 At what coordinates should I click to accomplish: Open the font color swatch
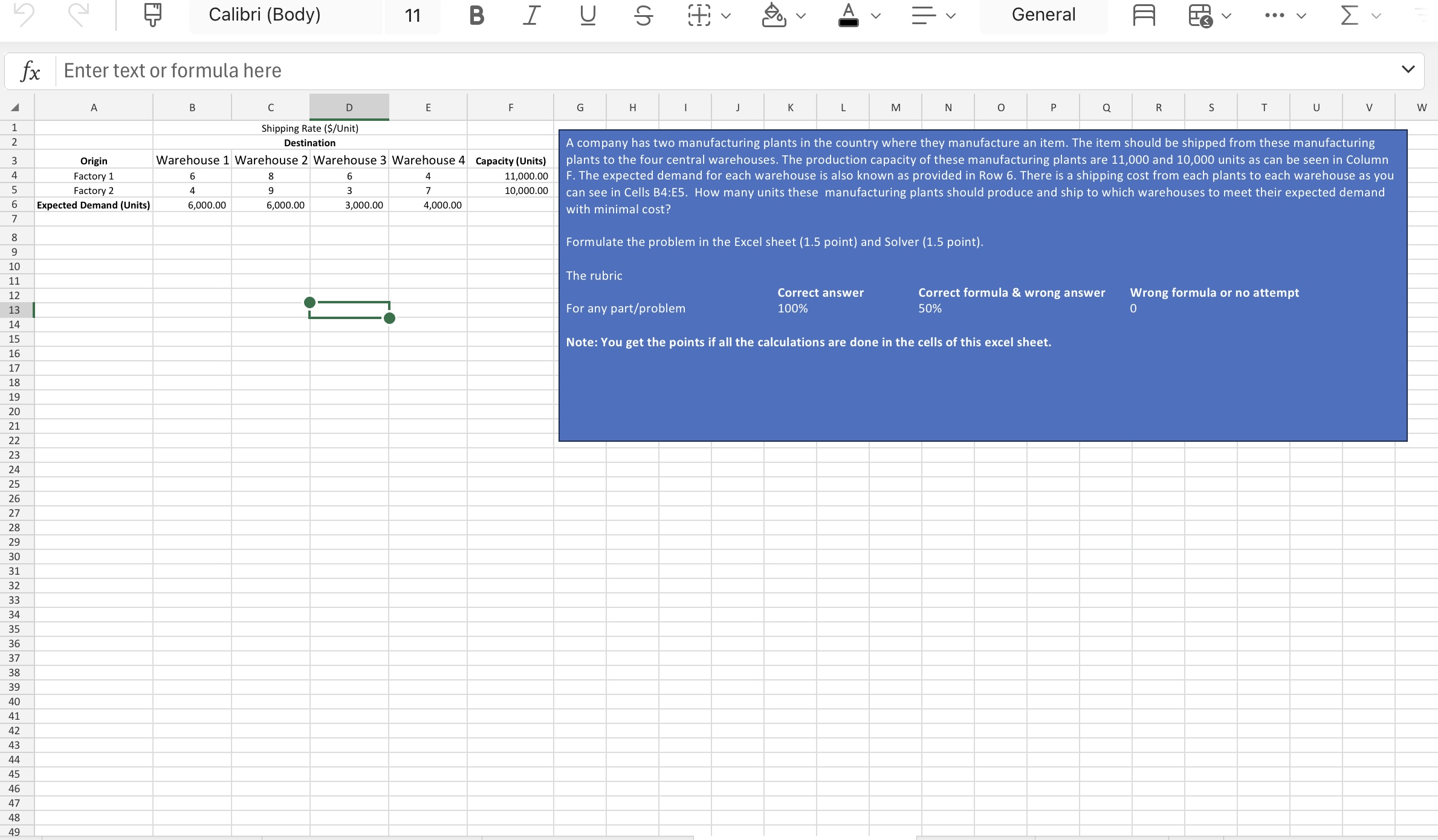click(849, 15)
